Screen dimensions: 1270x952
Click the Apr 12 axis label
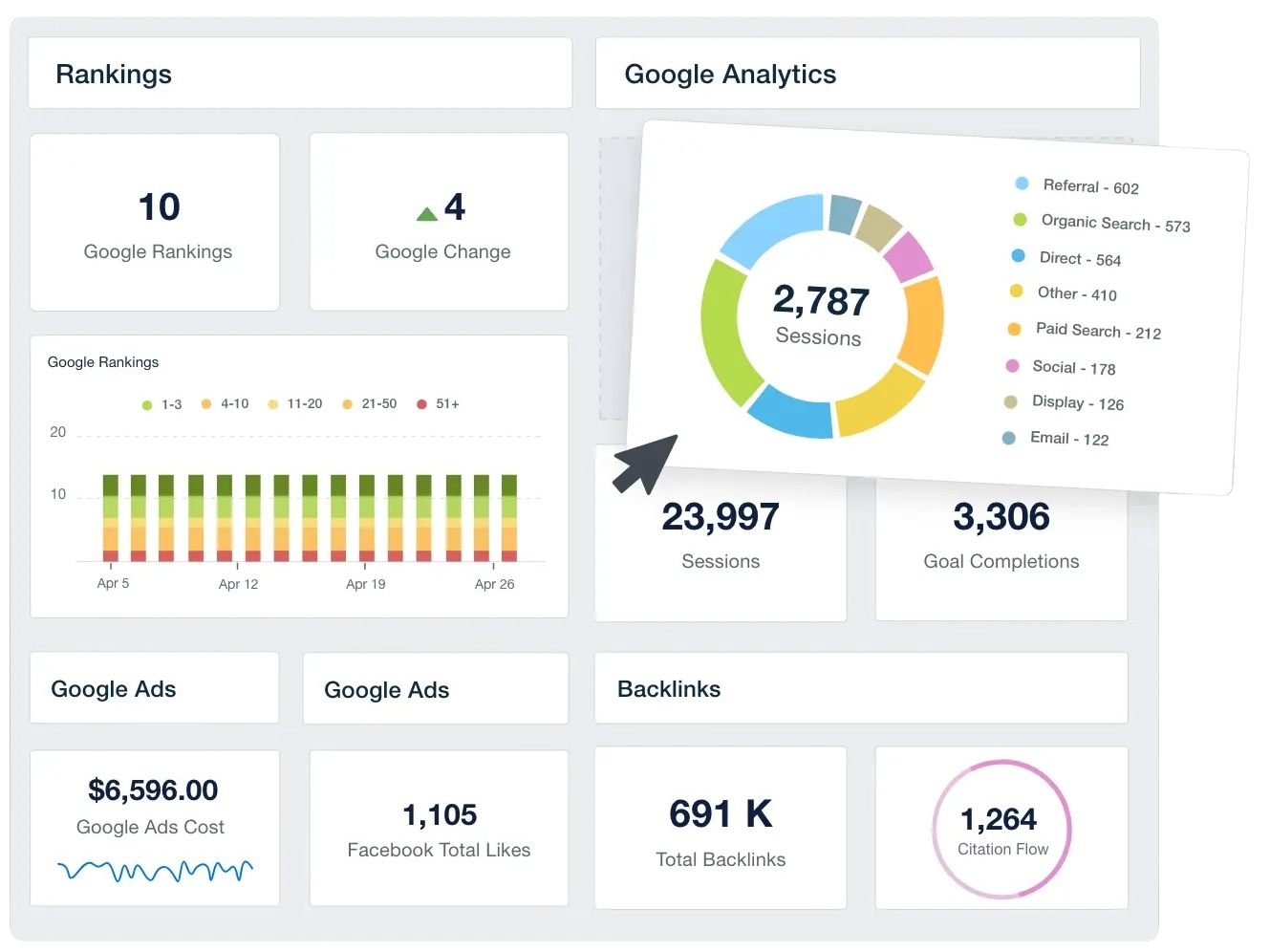(238, 584)
